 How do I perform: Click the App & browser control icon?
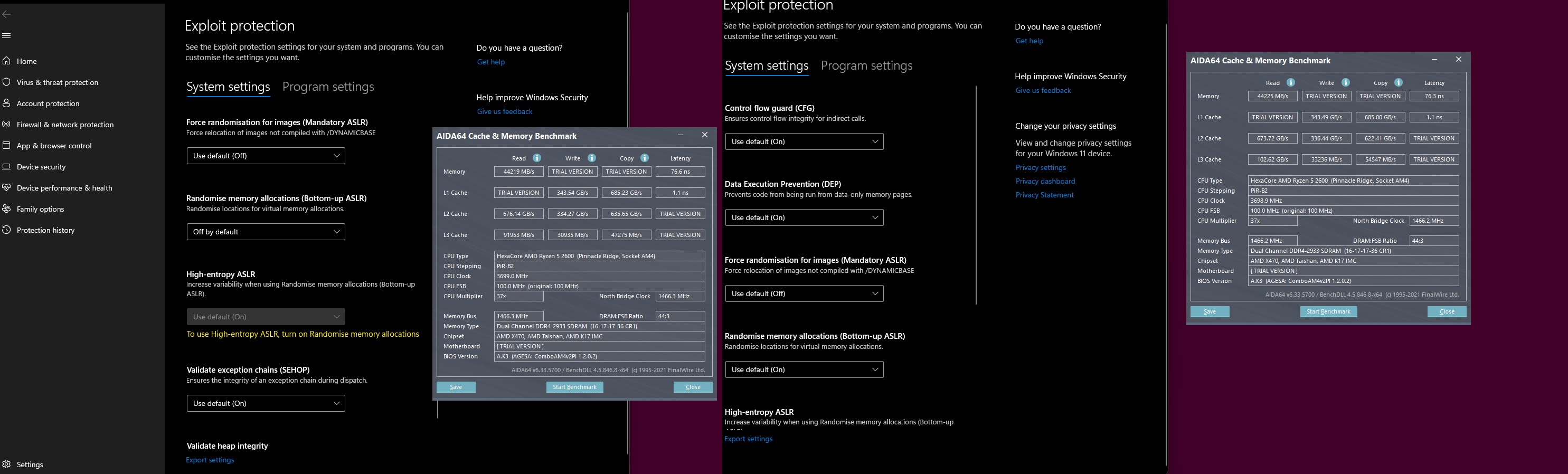tap(7, 146)
